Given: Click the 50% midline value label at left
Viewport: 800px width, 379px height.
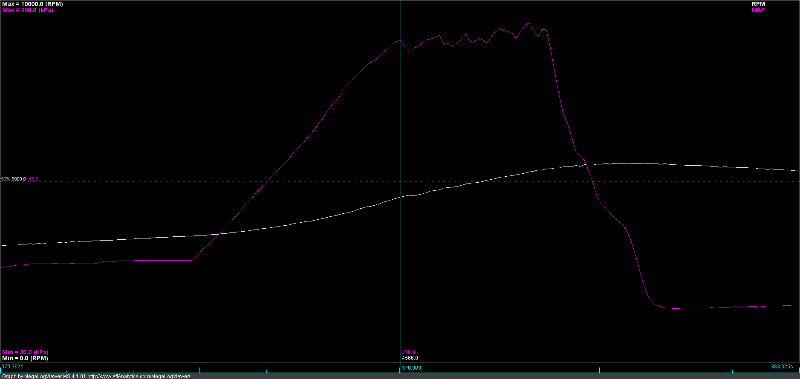Looking at the screenshot, I should (20, 179).
